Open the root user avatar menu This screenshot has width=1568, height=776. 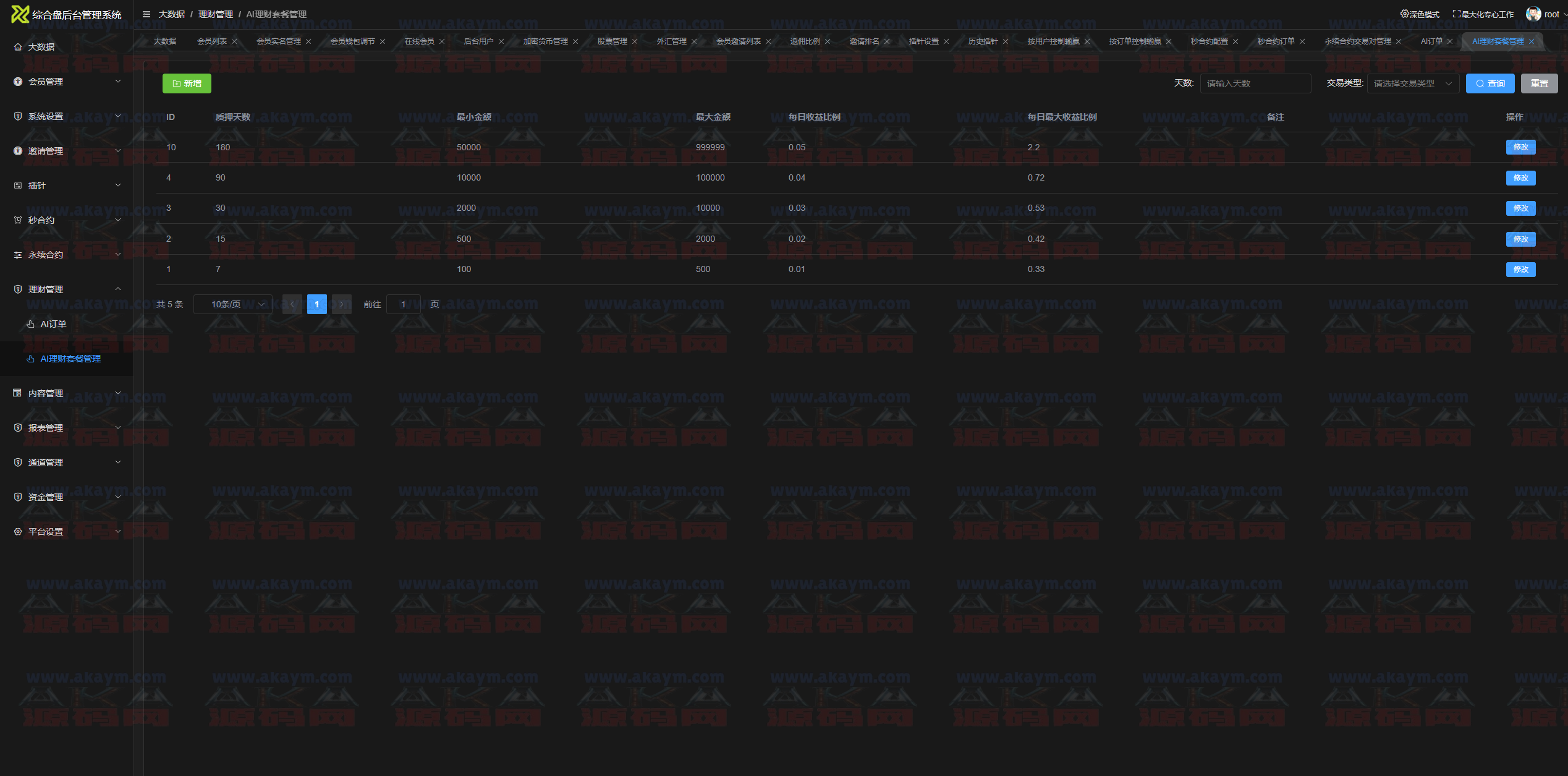coord(1533,14)
